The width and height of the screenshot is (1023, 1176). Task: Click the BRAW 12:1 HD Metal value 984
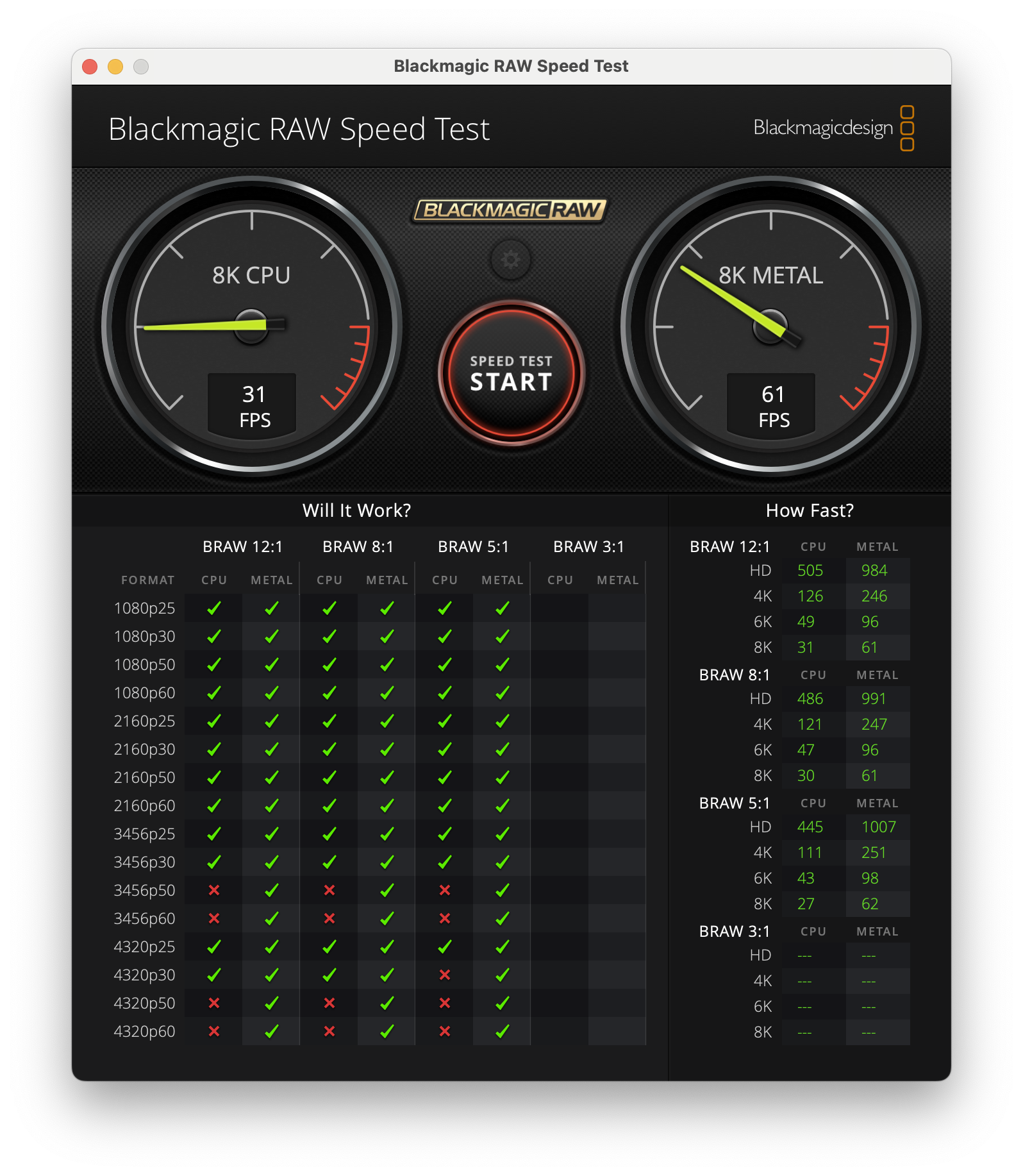point(874,571)
